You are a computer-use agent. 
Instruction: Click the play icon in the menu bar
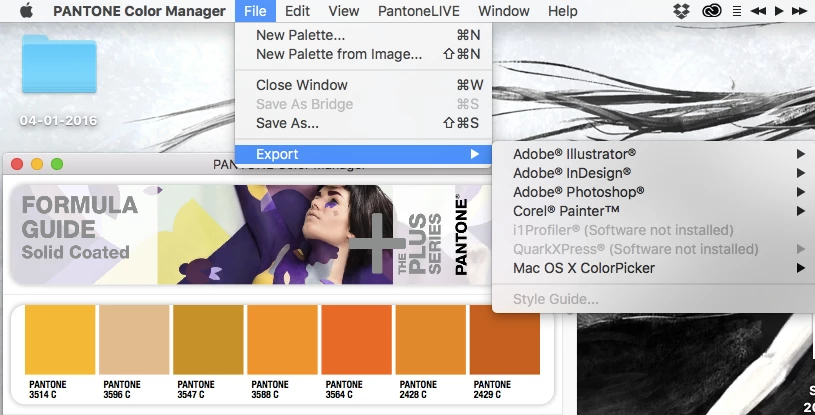coord(779,11)
